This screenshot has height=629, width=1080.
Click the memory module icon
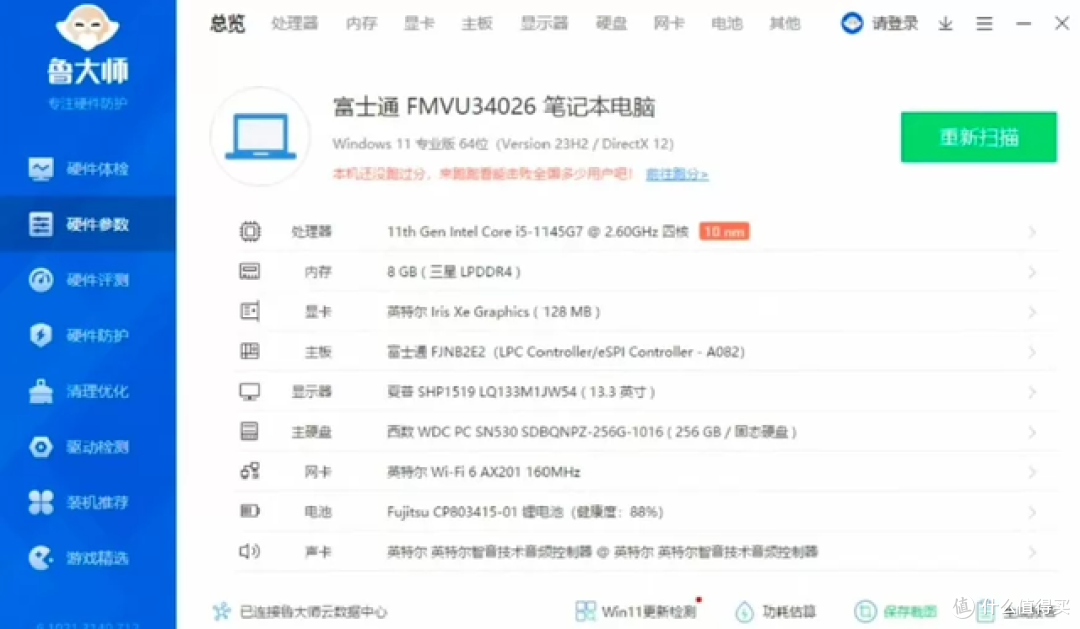coord(249,271)
